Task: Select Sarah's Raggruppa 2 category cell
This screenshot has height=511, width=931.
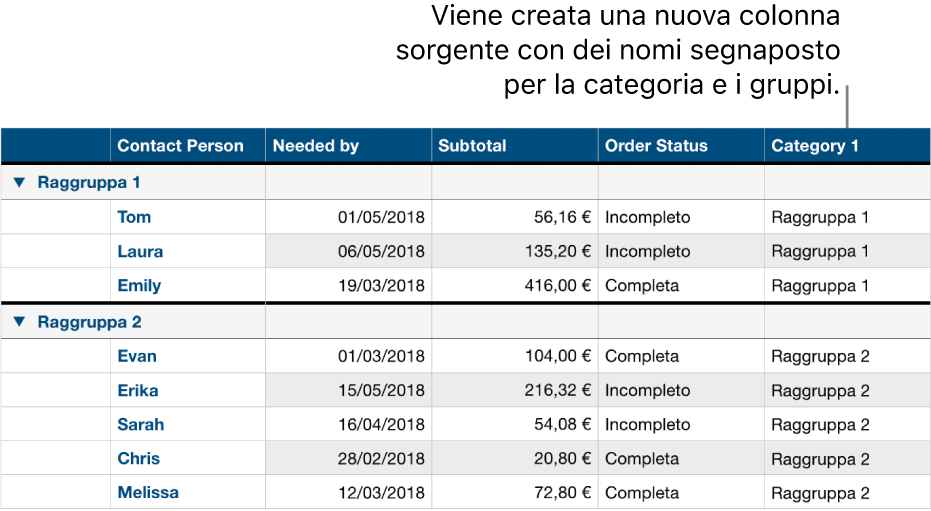Action: [x=820, y=424]
